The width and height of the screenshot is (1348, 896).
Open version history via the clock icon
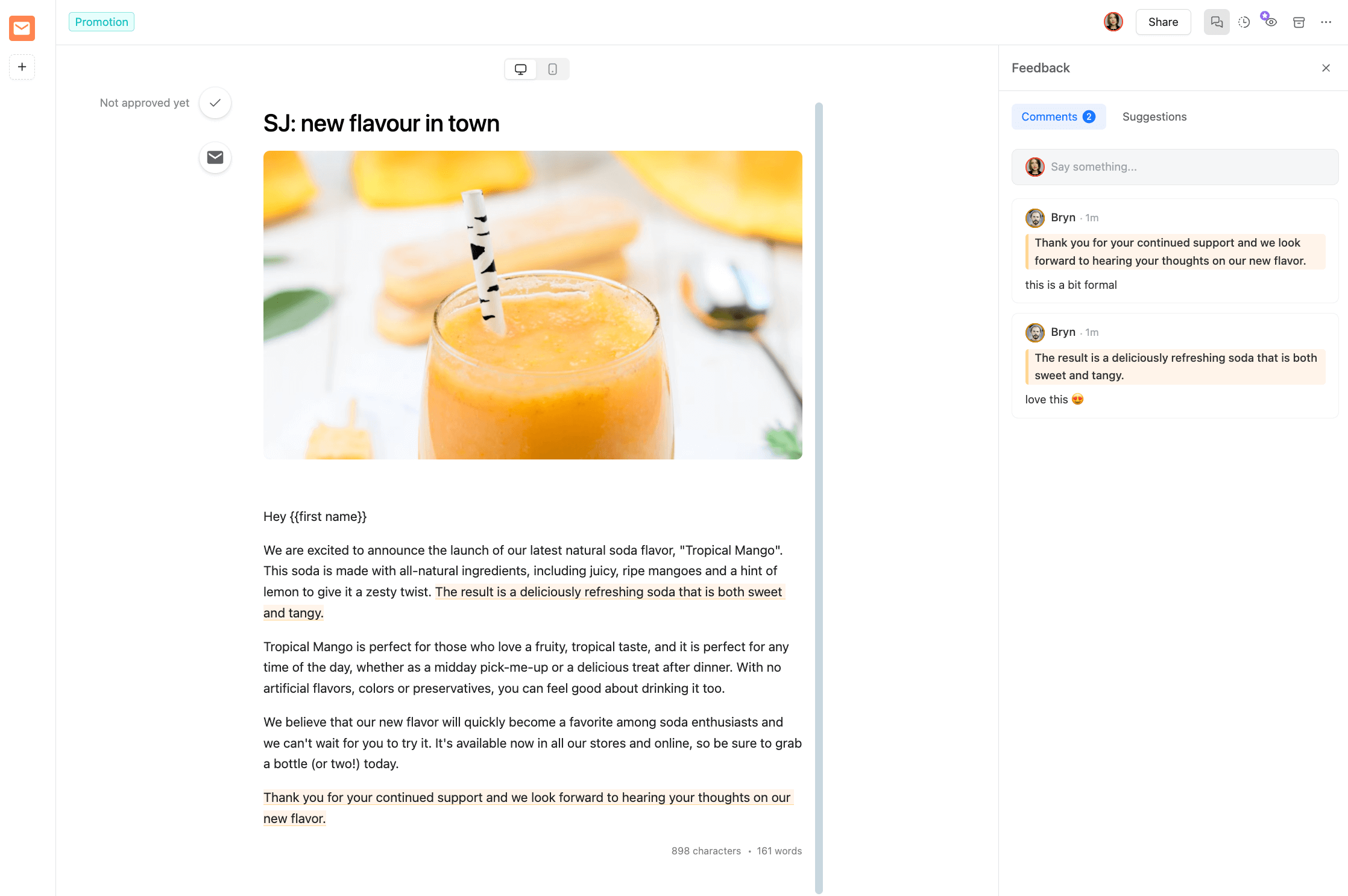(1244, 22)
